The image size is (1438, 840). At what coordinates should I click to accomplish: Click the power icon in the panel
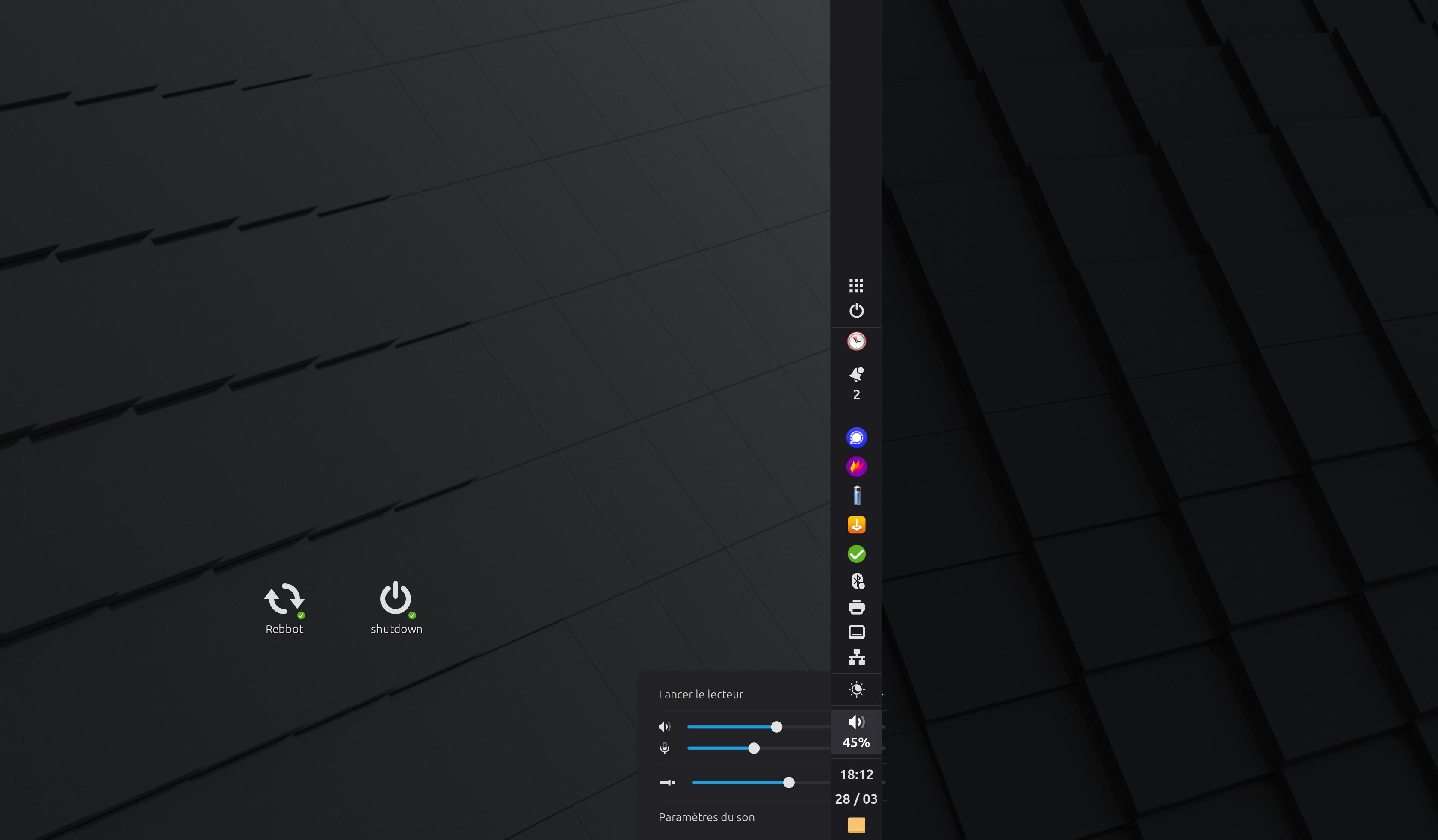(856, 311)
